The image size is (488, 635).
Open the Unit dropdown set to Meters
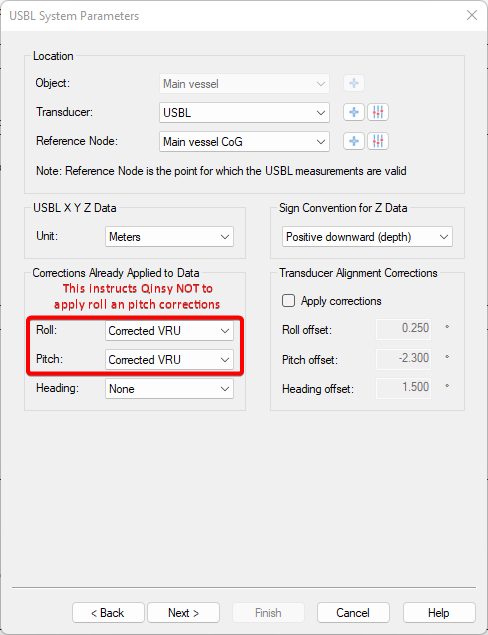point(169,237)
